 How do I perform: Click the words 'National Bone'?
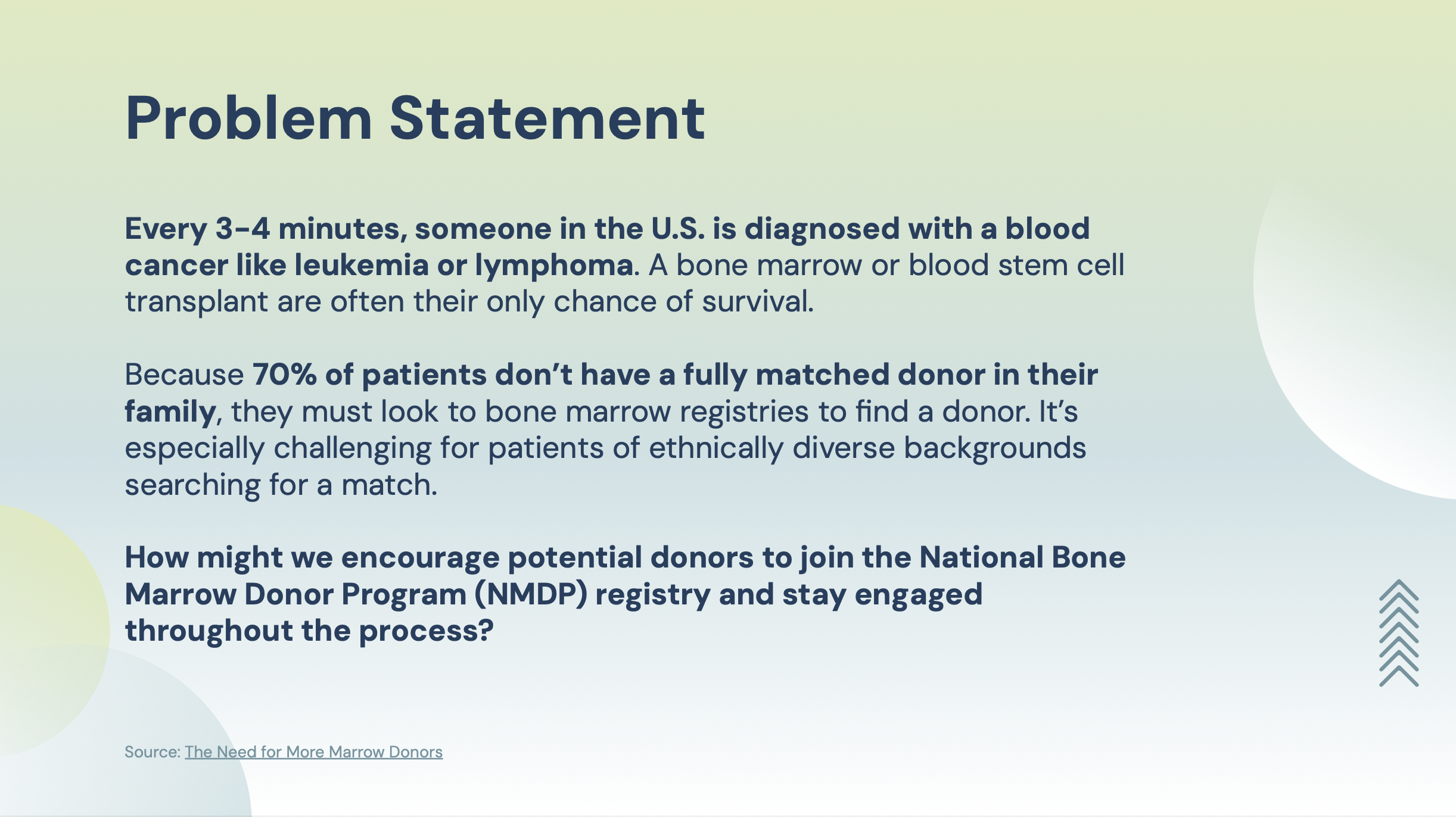[x=1022, y=558]
